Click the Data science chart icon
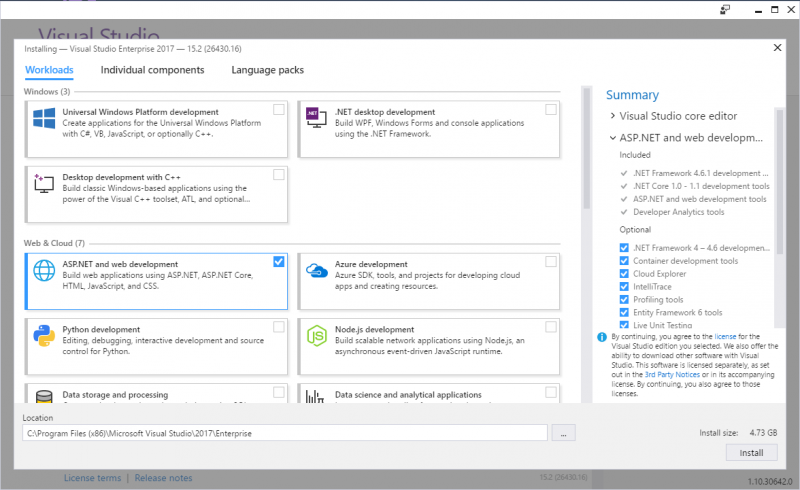Viewport: 800px width, 490px height. 315,397
